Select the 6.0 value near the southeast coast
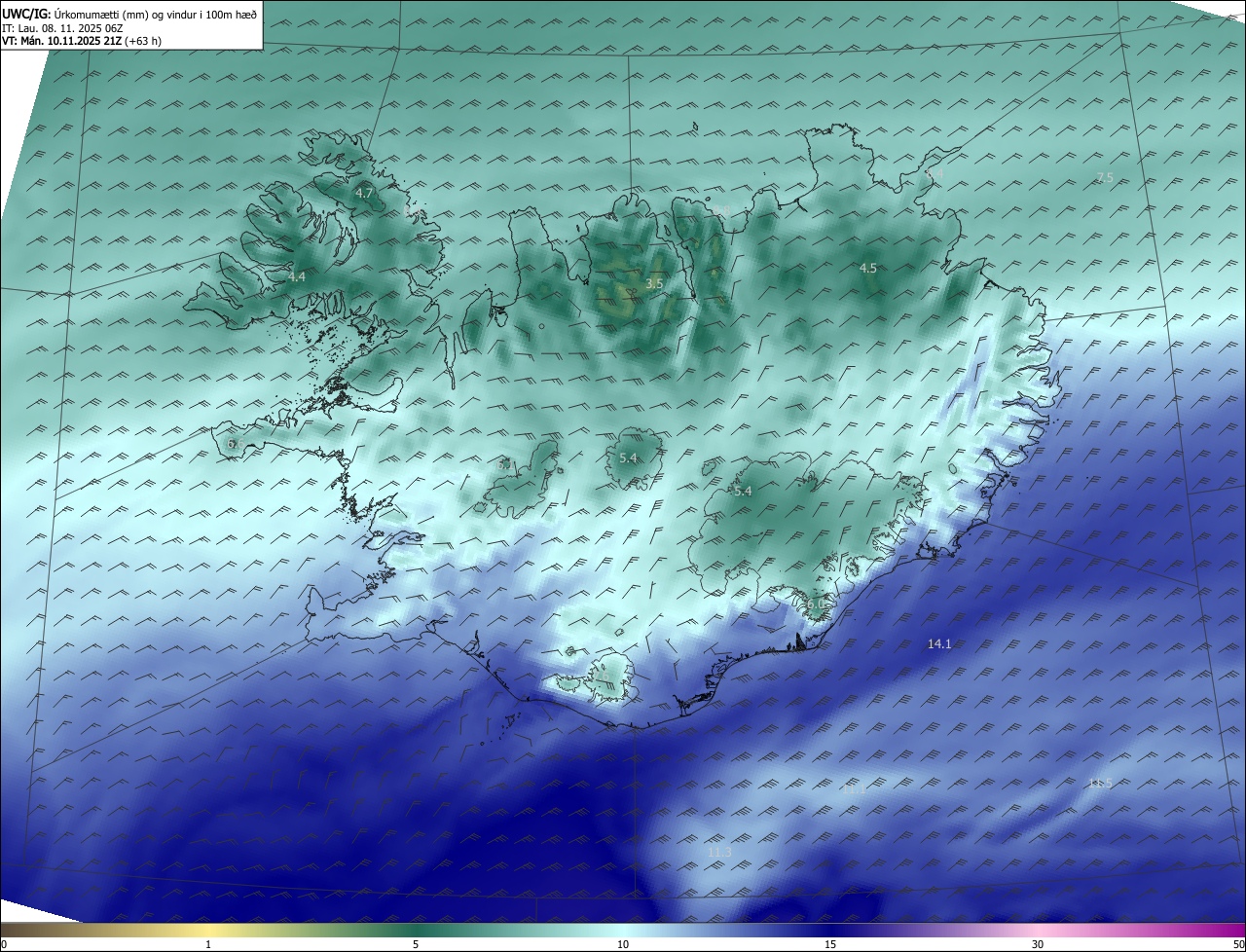 click(816, 604)
